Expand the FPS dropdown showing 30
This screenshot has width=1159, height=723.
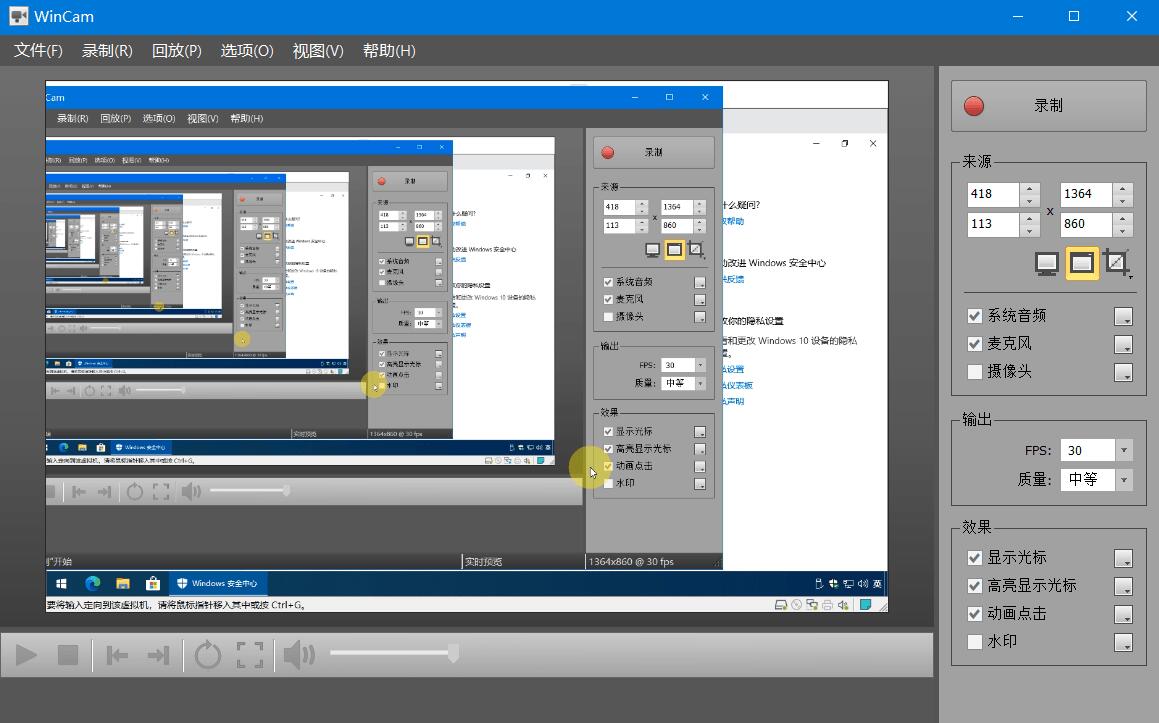tap(1124, 450)
